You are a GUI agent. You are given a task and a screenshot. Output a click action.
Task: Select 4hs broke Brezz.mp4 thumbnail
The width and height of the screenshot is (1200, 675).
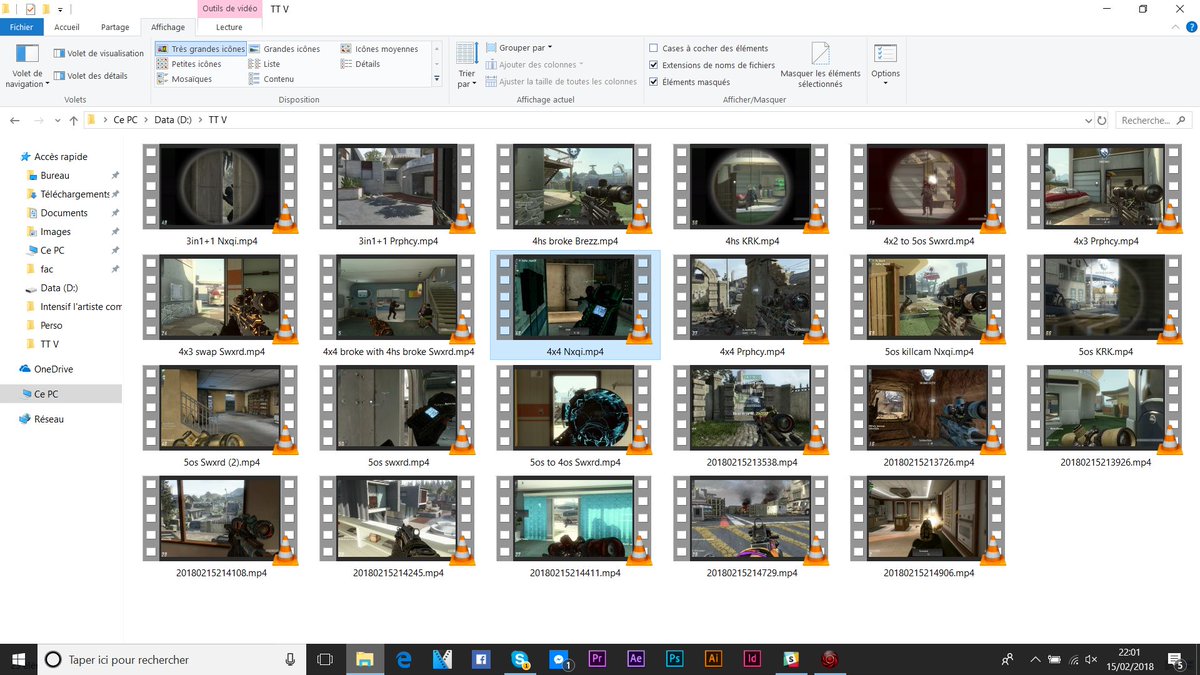click(574, 188)
